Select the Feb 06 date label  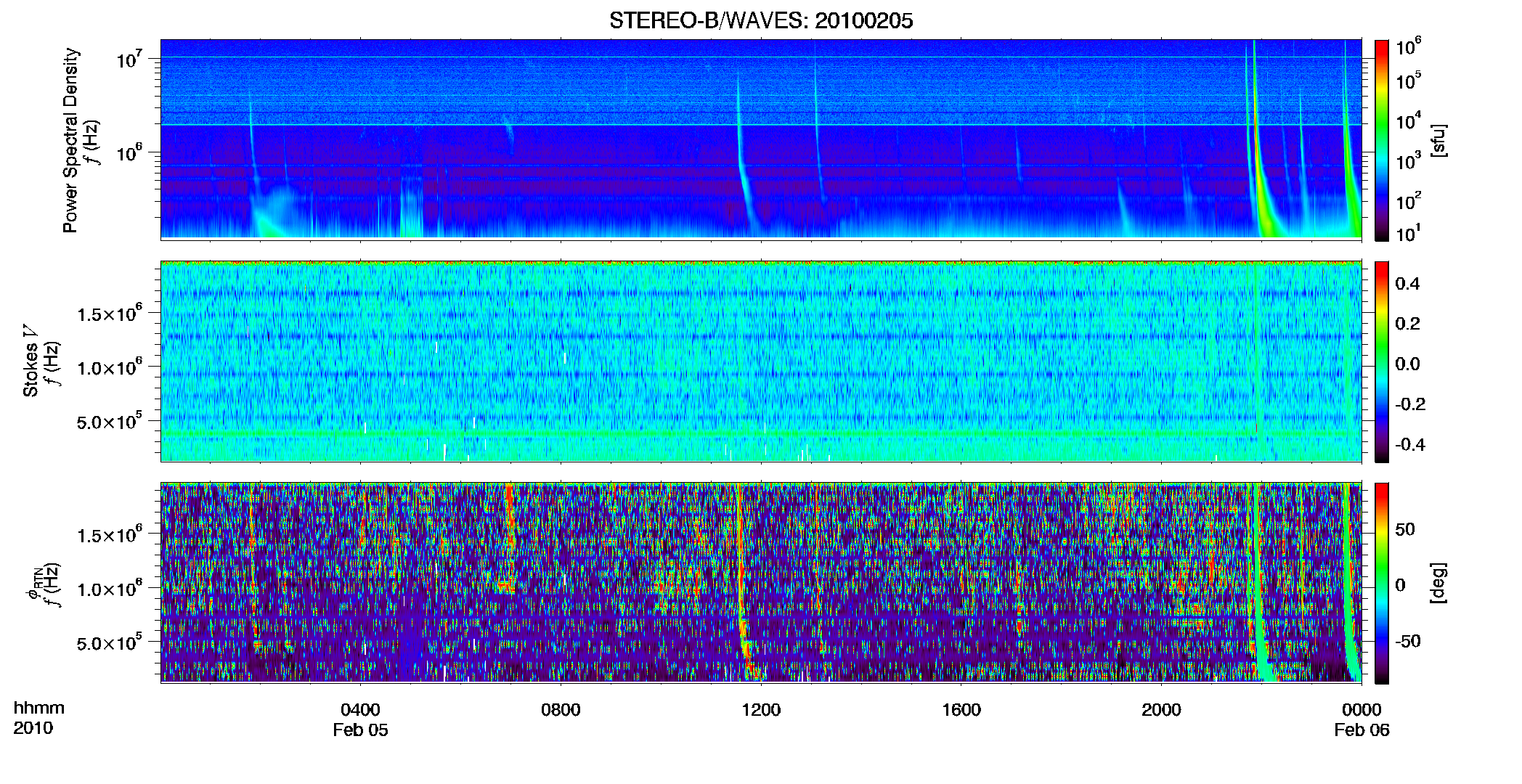click(x=1362, y=730)
